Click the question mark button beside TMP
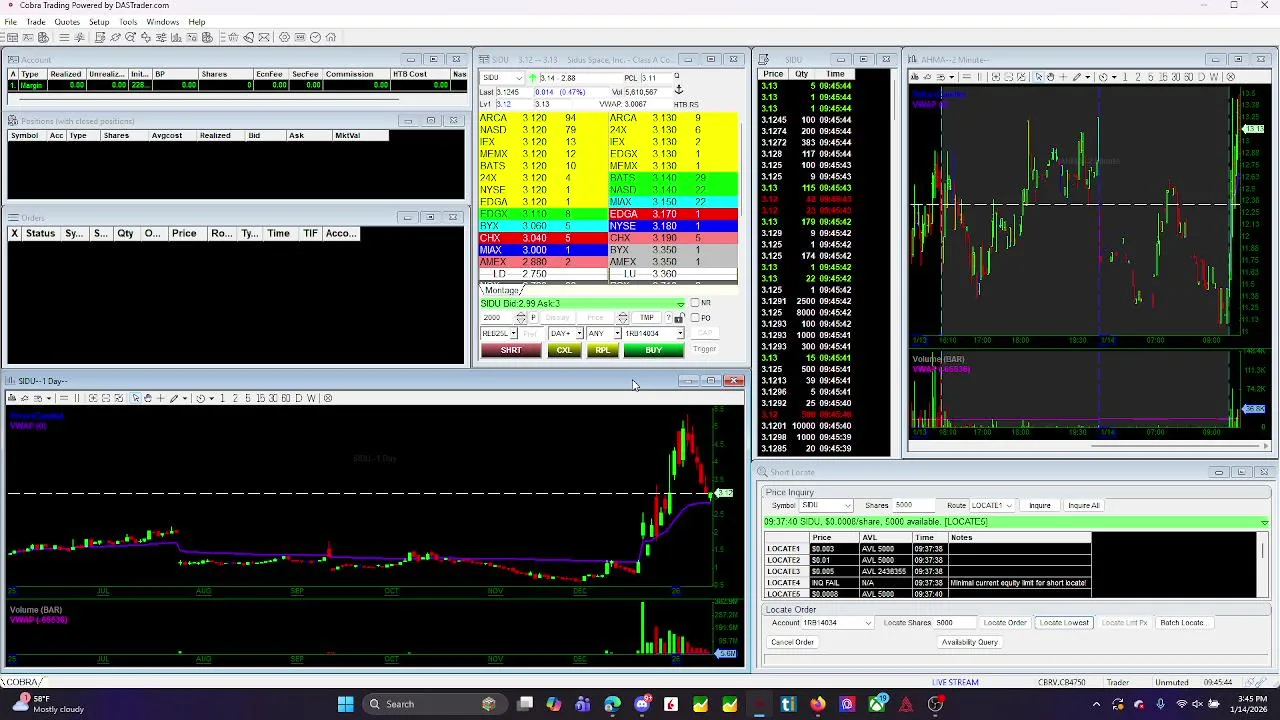1280x720 pixels. tap(668, 318)
